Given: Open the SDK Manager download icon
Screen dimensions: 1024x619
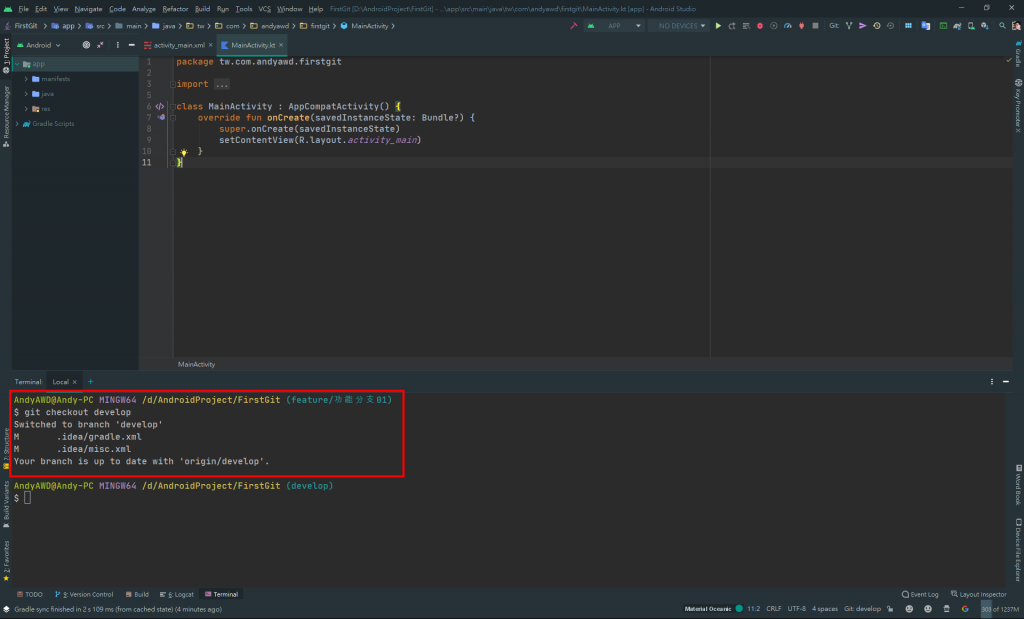Looking at the screenshot, I should coord(985,26).
